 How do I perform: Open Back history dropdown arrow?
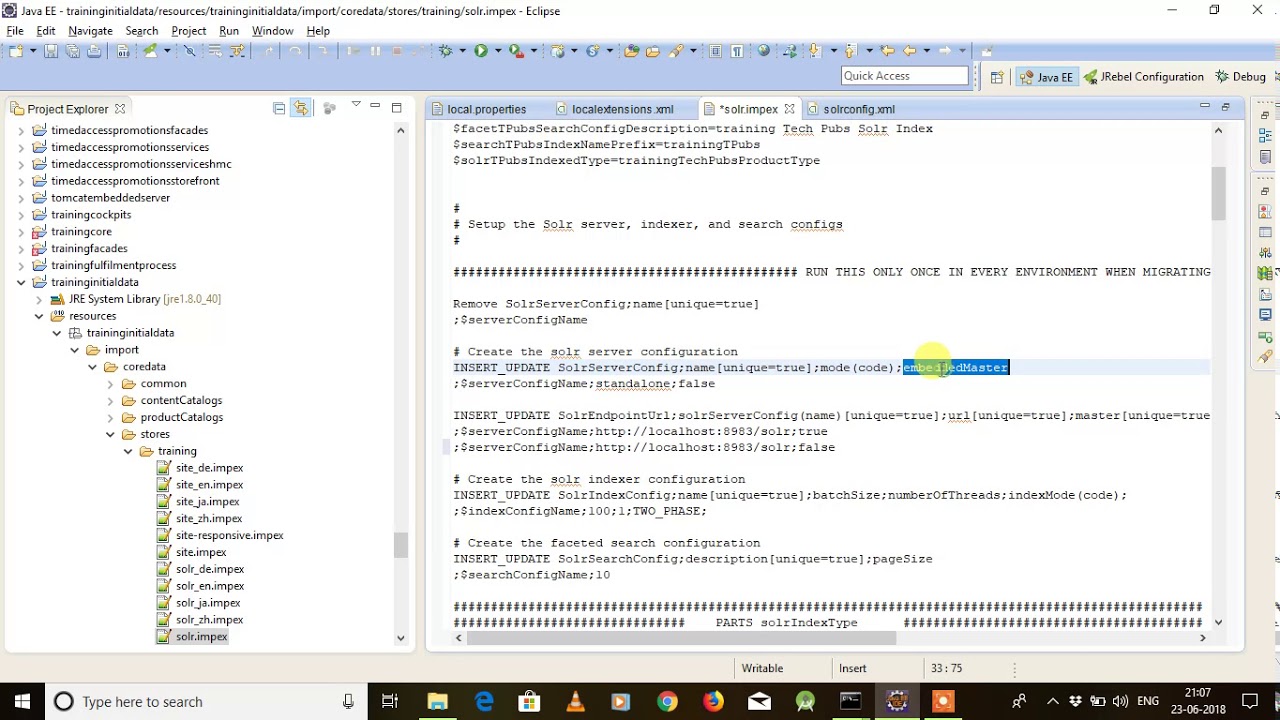[x=927, y=50]
